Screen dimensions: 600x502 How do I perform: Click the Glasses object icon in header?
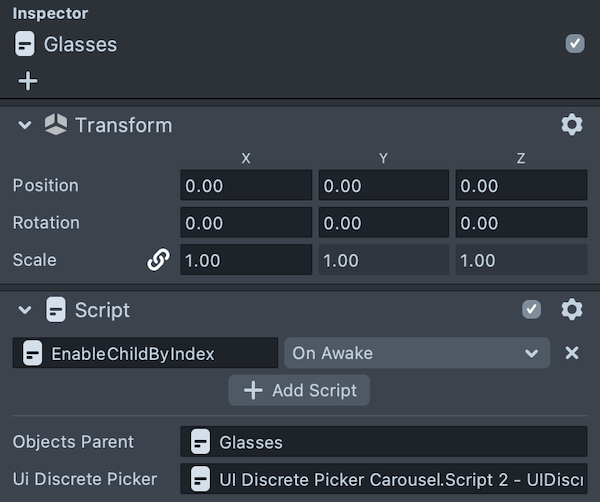25,44
